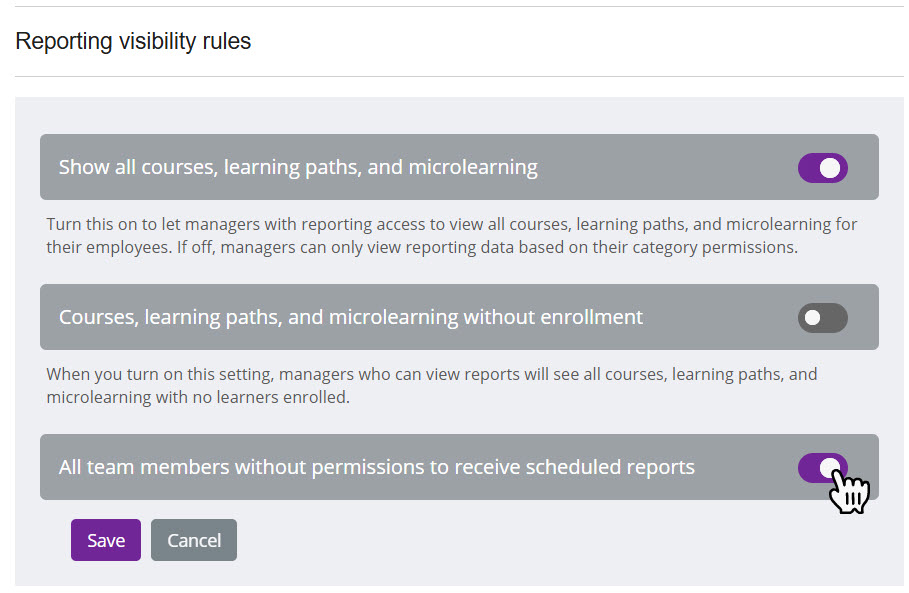Click white knob on scheduled reports switch
The height and width of the screenshot is (593, 909).
pos(830,467)
